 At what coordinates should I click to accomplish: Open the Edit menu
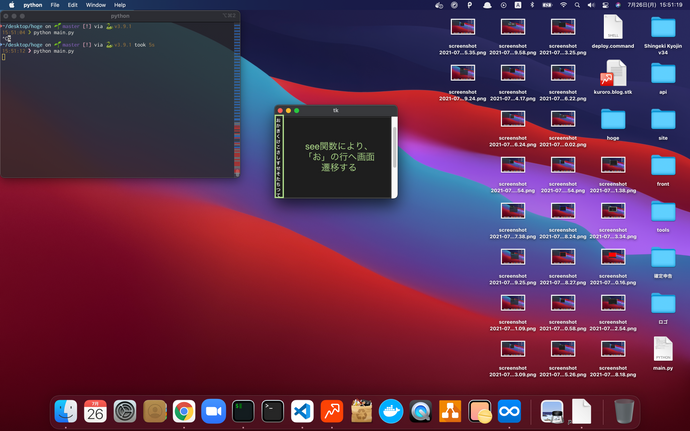73,5
